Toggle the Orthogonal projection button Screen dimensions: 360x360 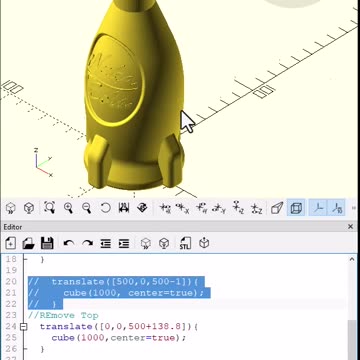click(296, 208)
